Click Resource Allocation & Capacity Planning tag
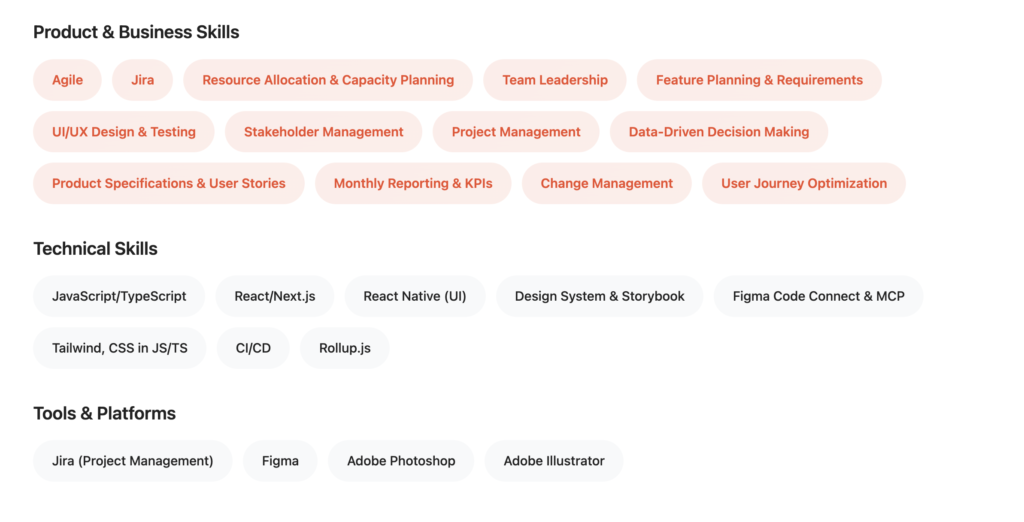This screenshot has width=1024, height=522. click(x=328, y=80)
